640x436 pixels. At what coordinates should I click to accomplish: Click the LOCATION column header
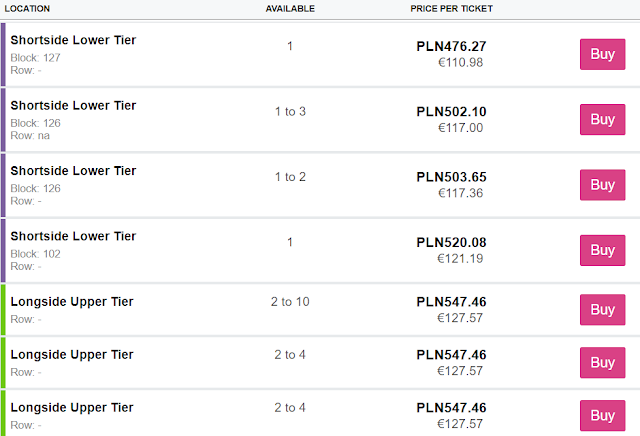click(28, 8)
